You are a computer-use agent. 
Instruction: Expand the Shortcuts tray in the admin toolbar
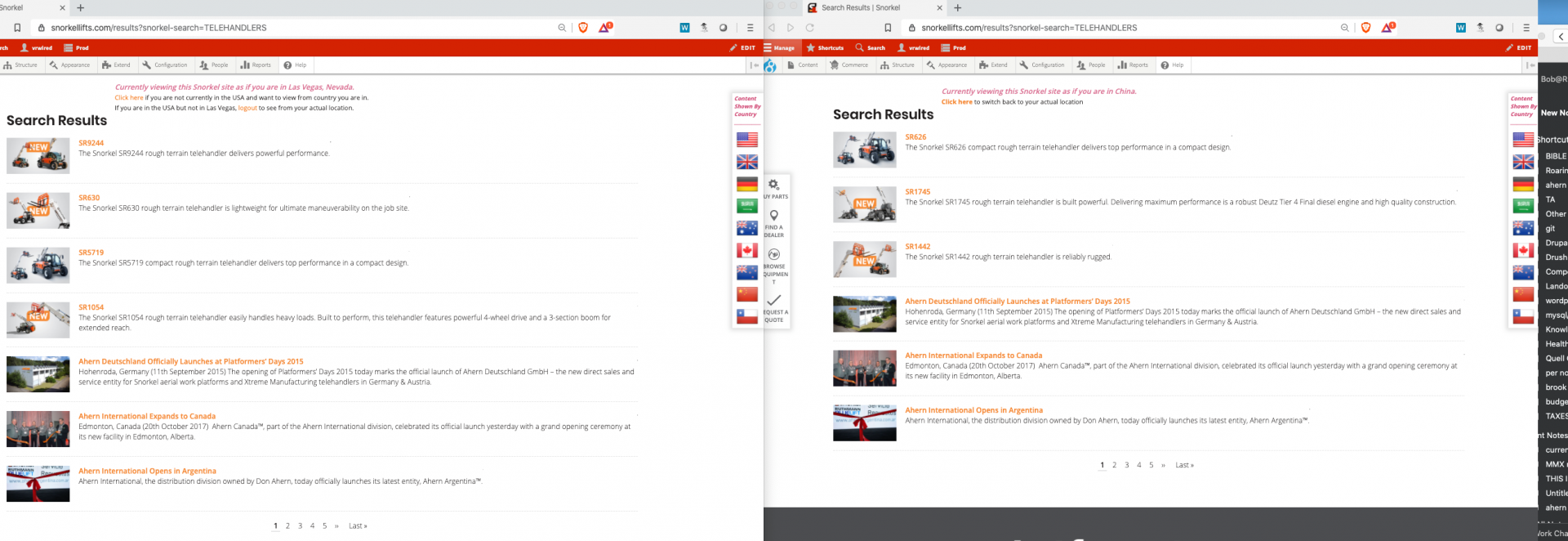[826, 48]
